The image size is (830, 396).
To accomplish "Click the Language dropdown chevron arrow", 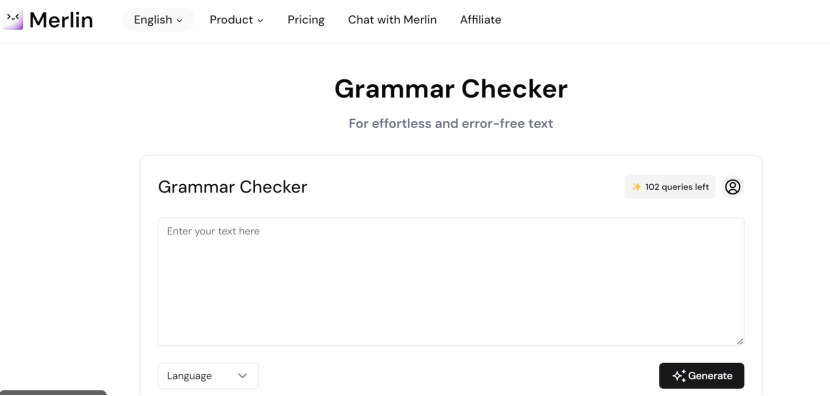I will [x=242, y=376].
